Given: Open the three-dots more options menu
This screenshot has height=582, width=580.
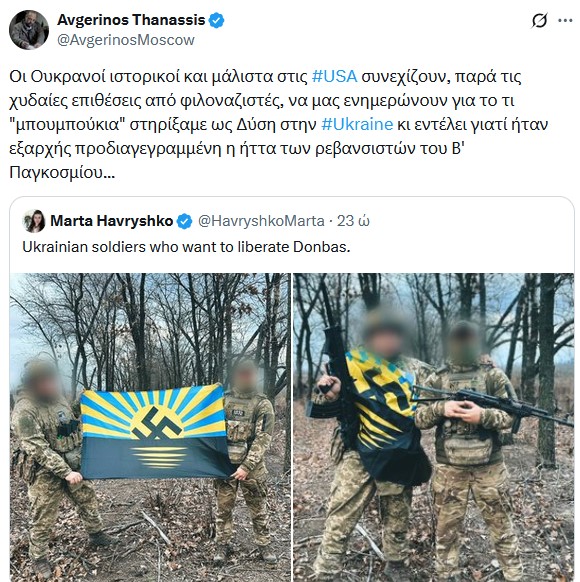Looking at the screenshot, I should [x=565, y=20].
